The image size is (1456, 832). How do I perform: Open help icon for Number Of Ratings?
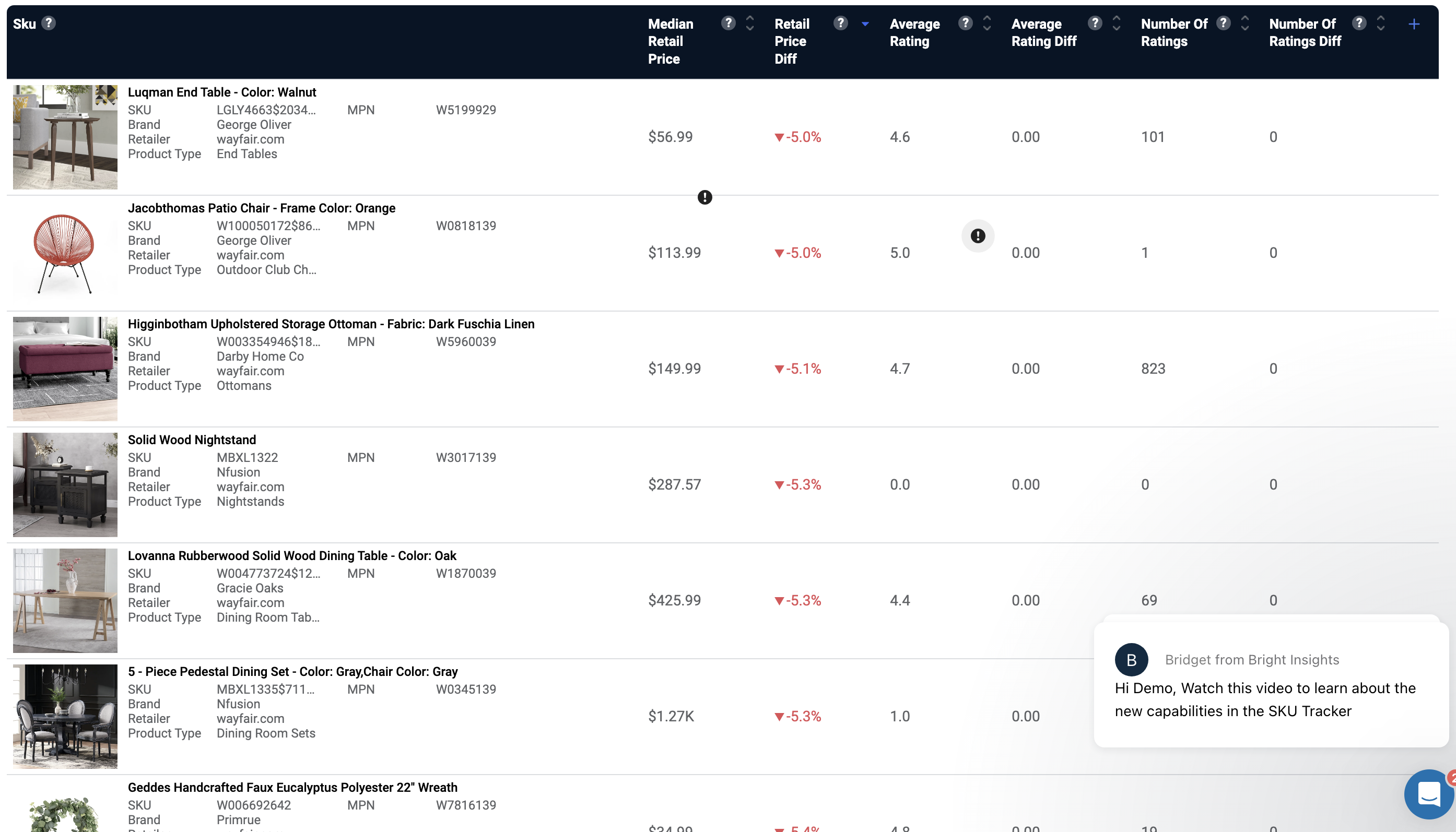coord(1223,23)
